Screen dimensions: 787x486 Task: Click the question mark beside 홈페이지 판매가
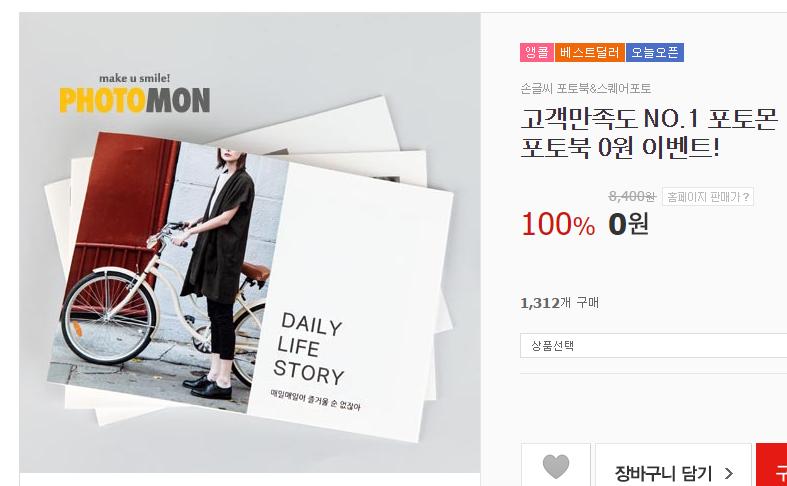point(746,197)
